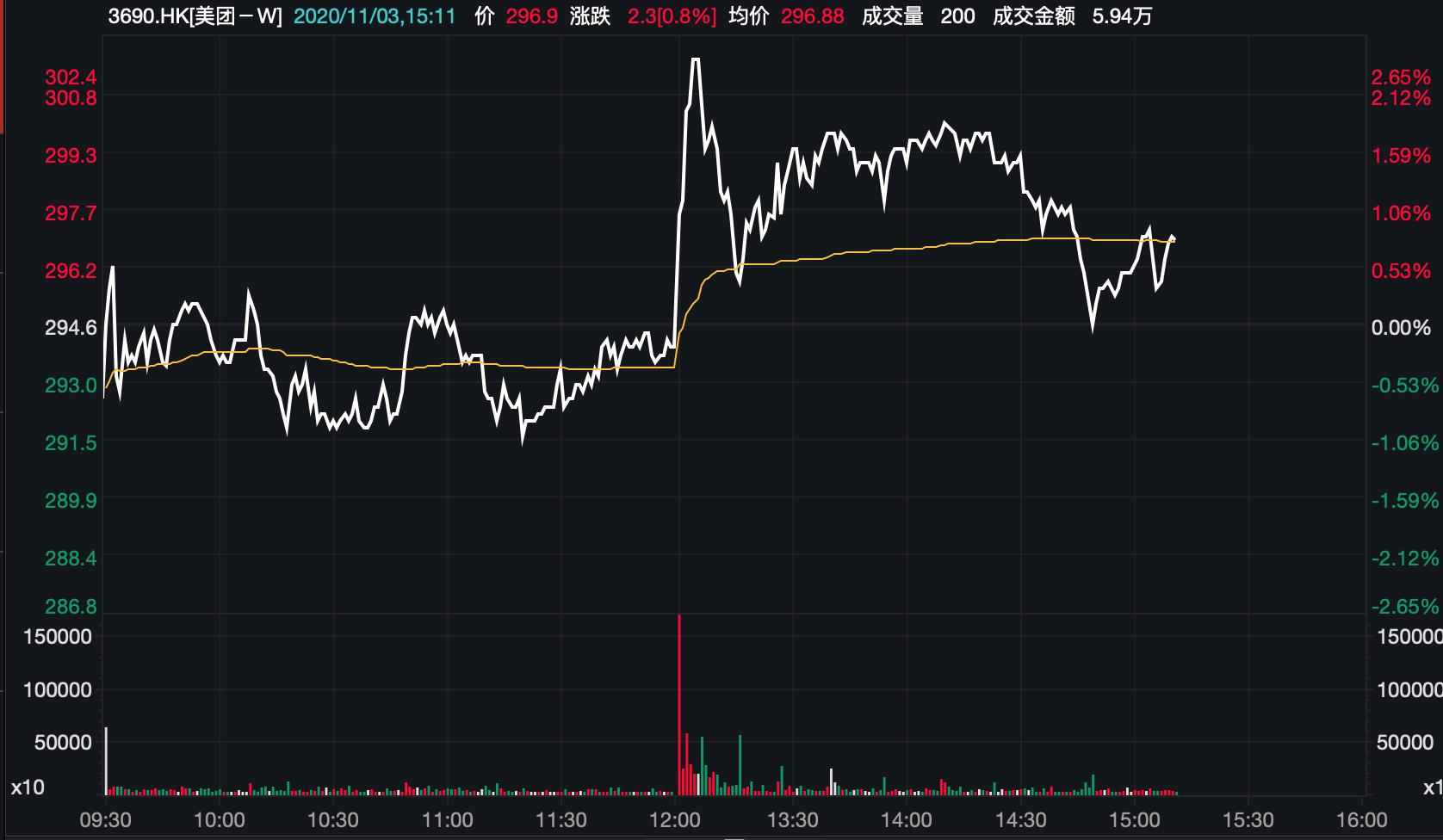Click the 14:00 time axis label
Viewport: 1443px width, 840px height.
click(x=907, y=820)
